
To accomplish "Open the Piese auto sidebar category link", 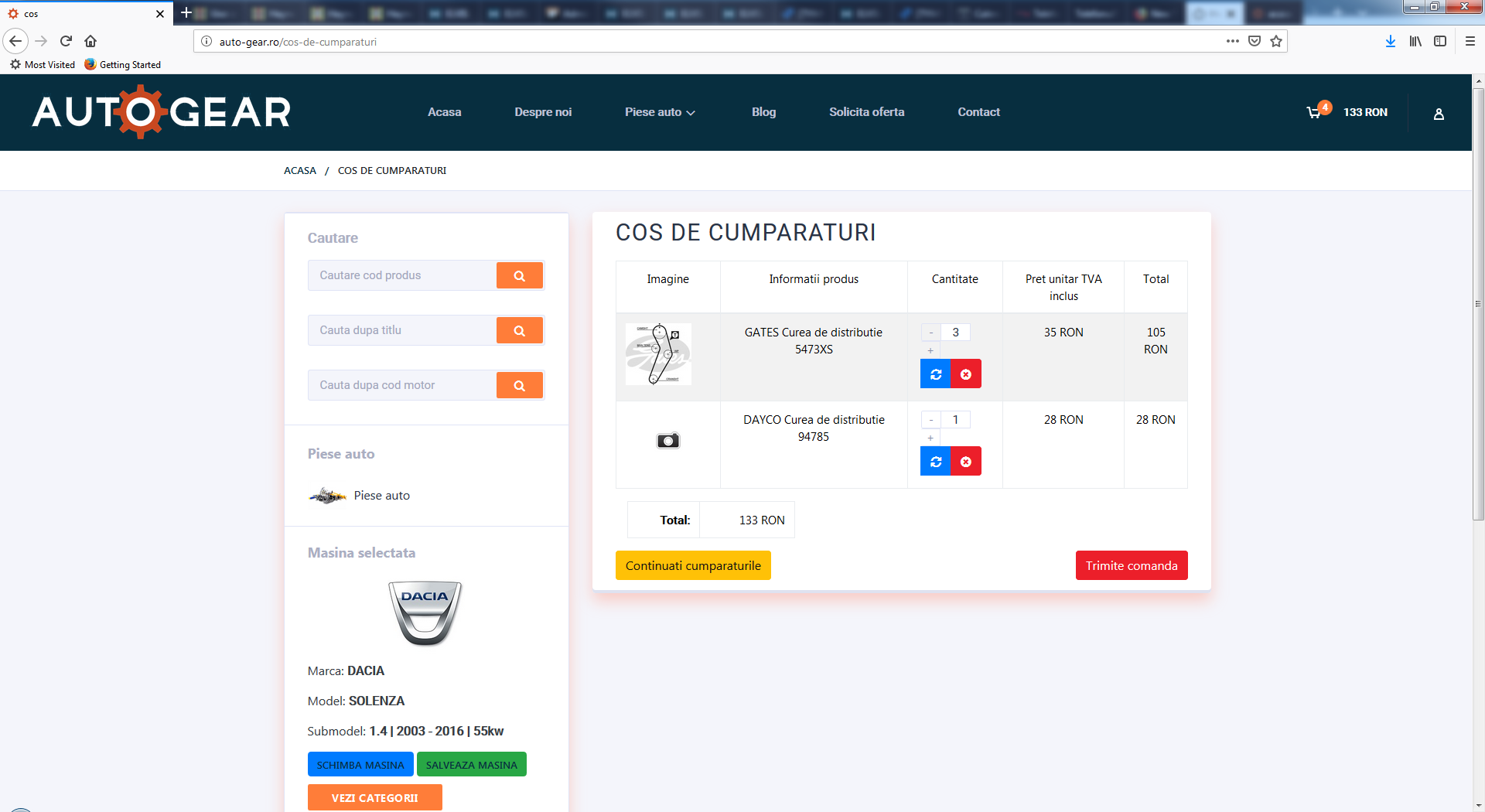I will 381,496.
